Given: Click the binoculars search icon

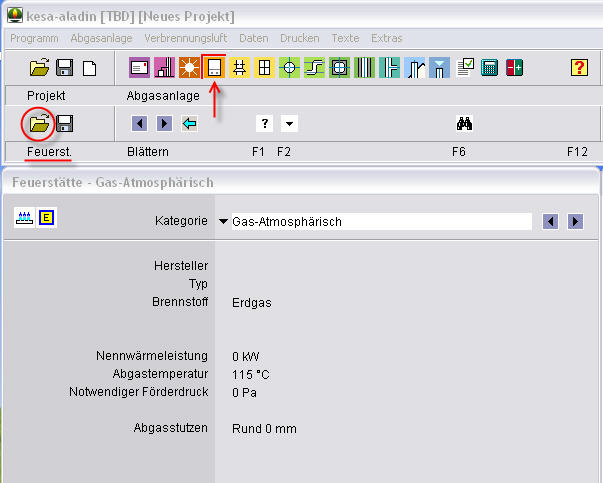Looking at the screenshot, I should [x=464, y=124].
